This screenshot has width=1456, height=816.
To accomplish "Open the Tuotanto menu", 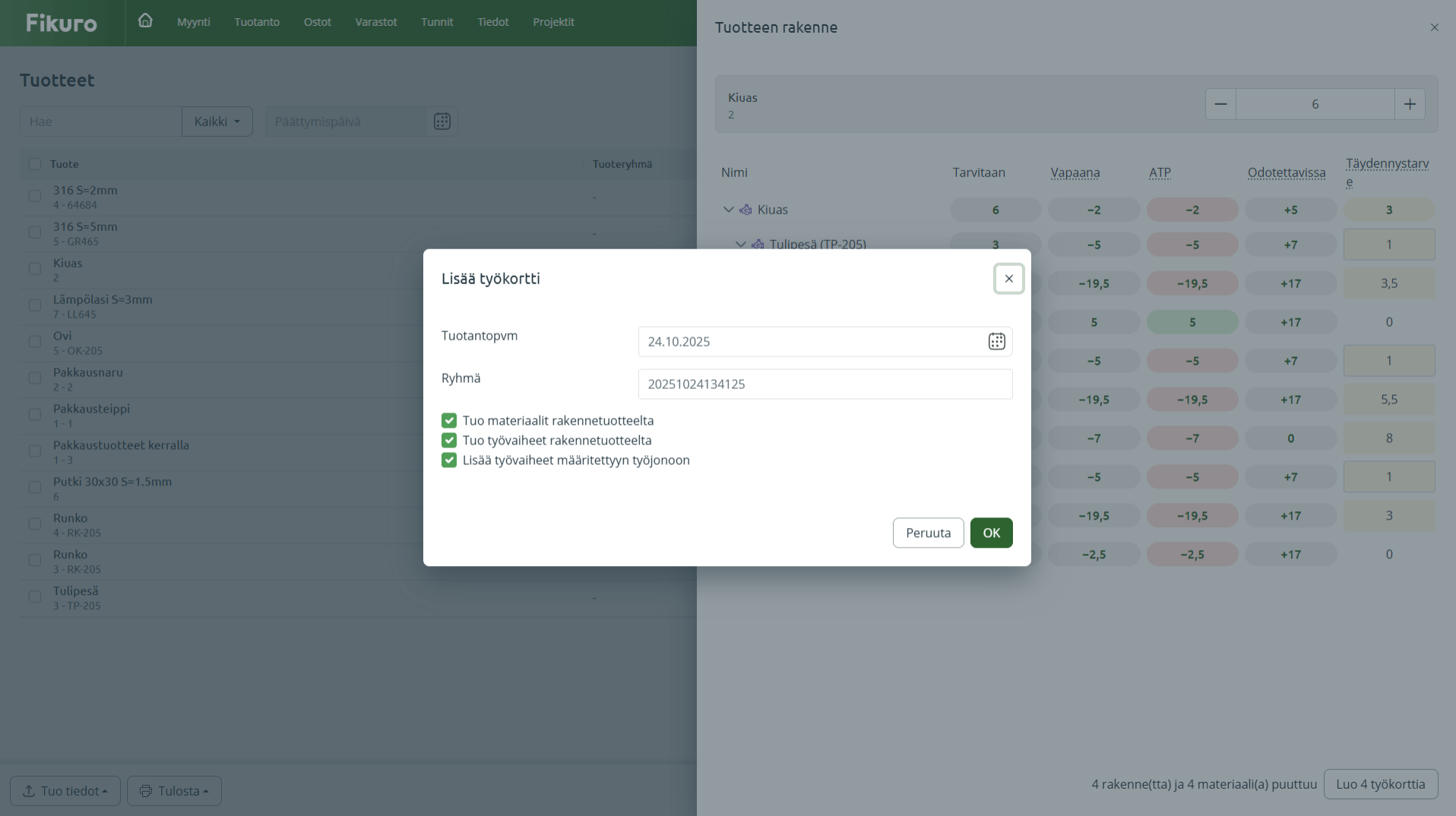I will 257,22.
